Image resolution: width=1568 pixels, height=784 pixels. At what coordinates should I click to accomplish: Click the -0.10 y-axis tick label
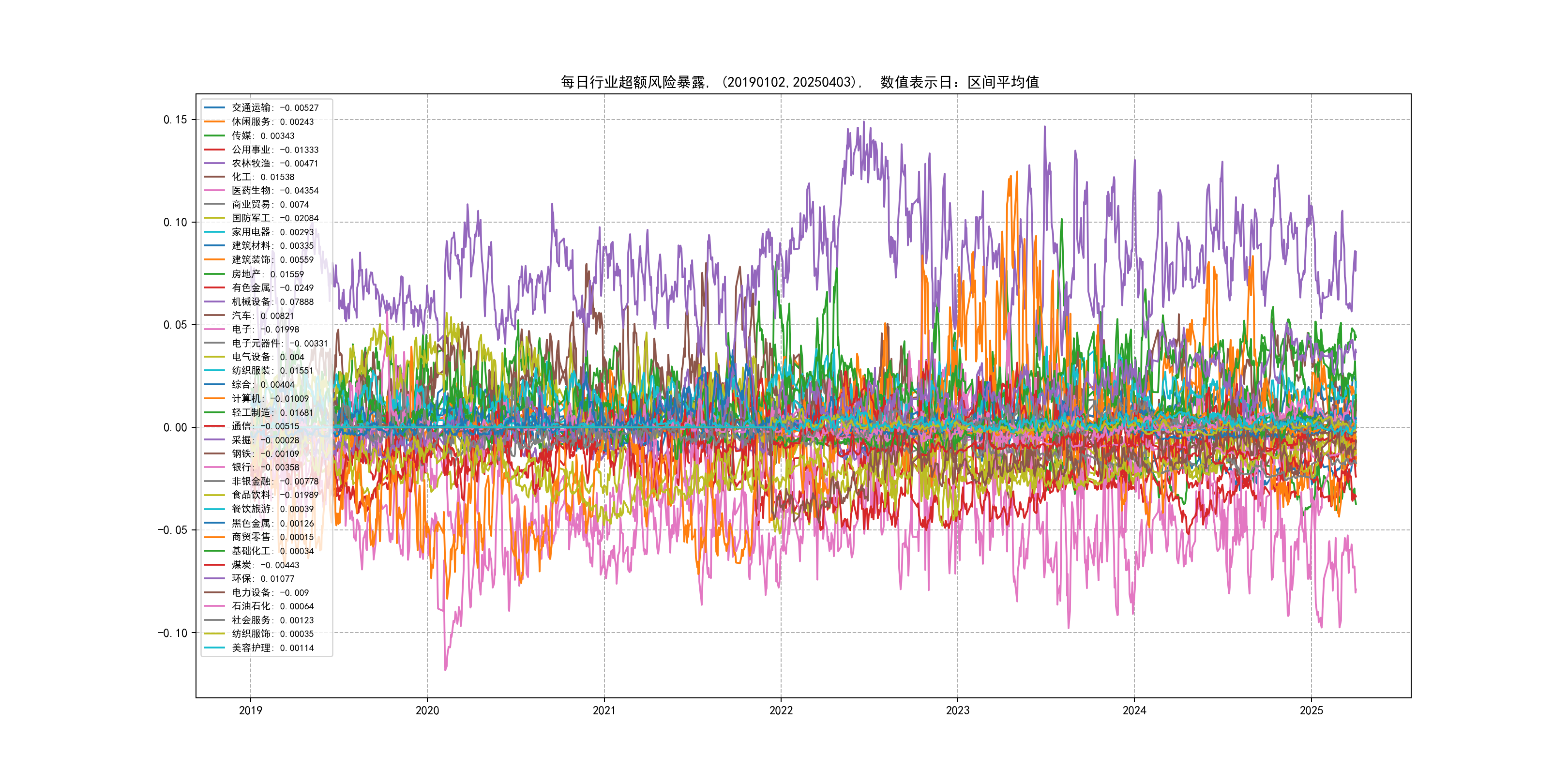[172, 633]
